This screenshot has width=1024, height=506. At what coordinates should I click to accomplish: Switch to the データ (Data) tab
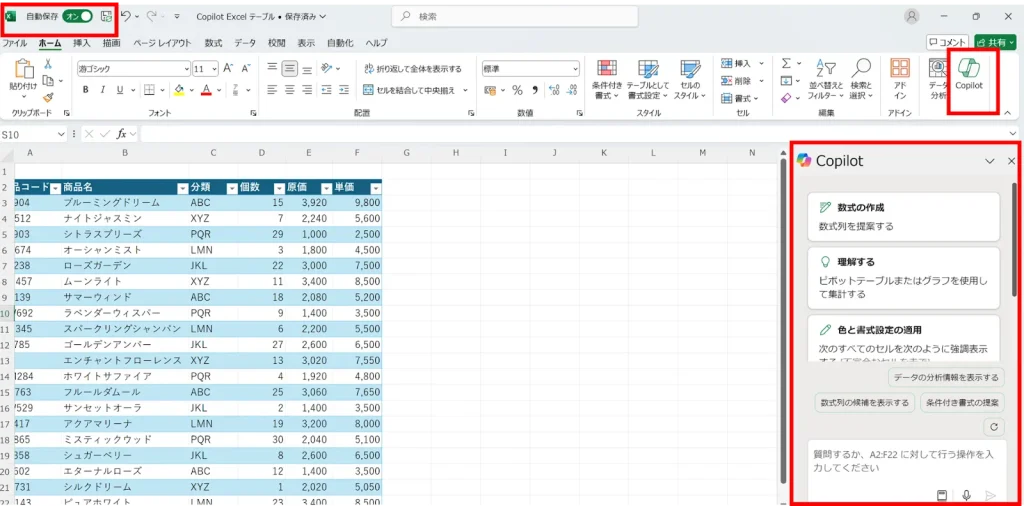(x=245, y=44)
